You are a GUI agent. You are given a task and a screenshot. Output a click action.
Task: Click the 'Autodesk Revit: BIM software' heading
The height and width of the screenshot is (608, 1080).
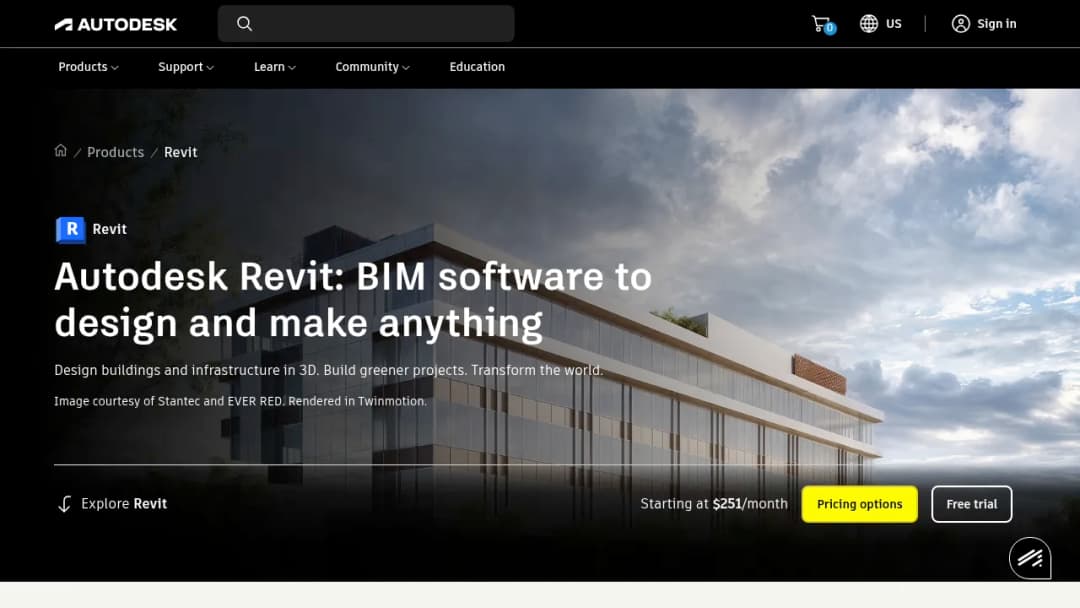click(353, 300)
